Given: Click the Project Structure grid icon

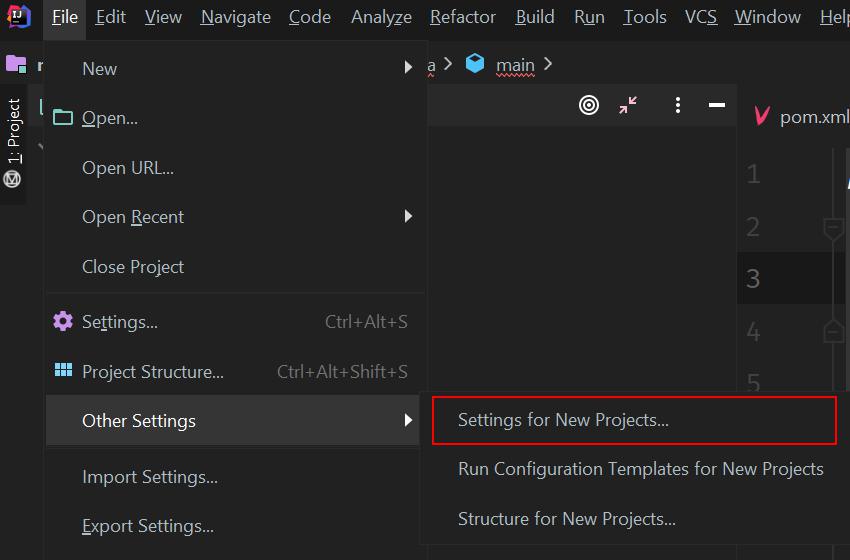Looking at the screenshot, I should click(63, 370).
